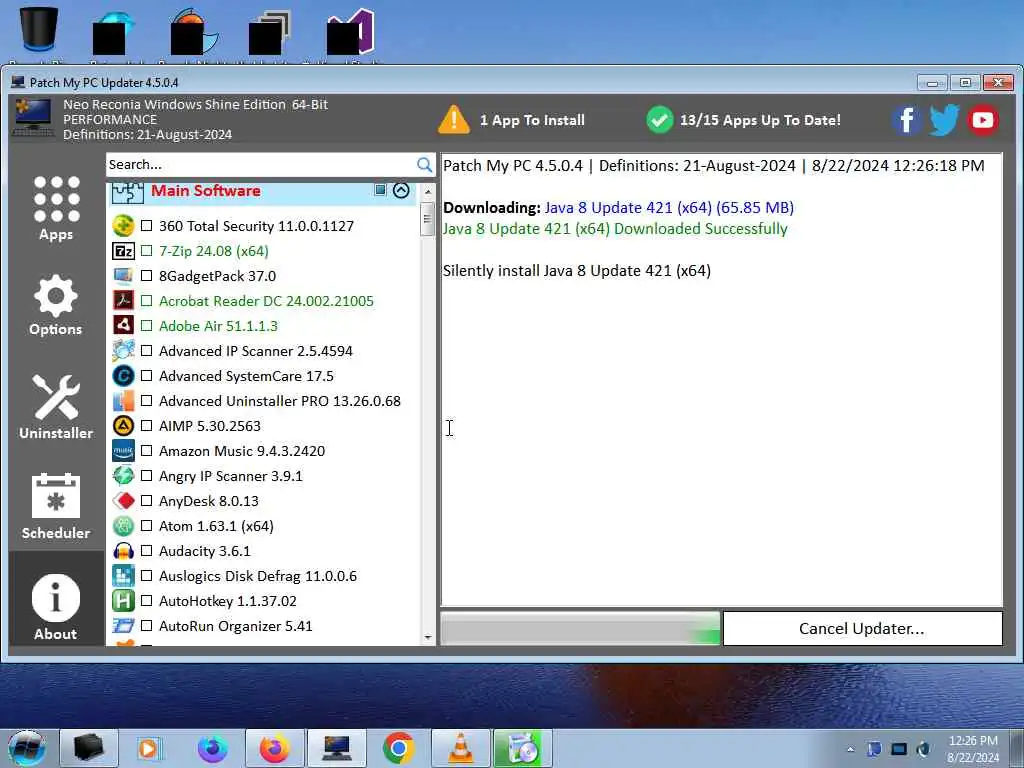The height and width of the screenshot is (768, 1024).
Task: Click the app list scrollbar thumb
Action: coord(428,218)
